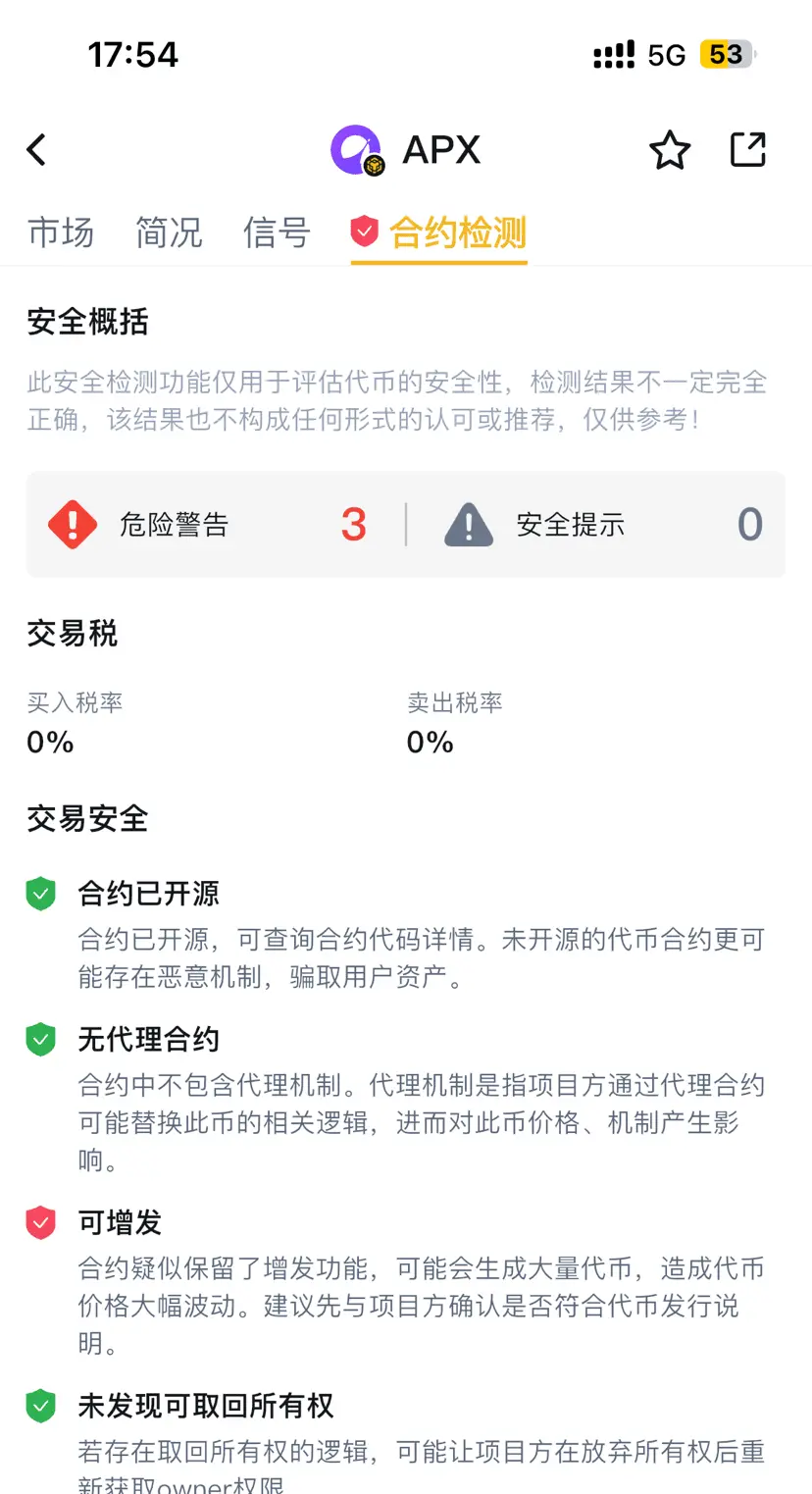Tap the red danger warning diamond icon

[x=73, y=525]
